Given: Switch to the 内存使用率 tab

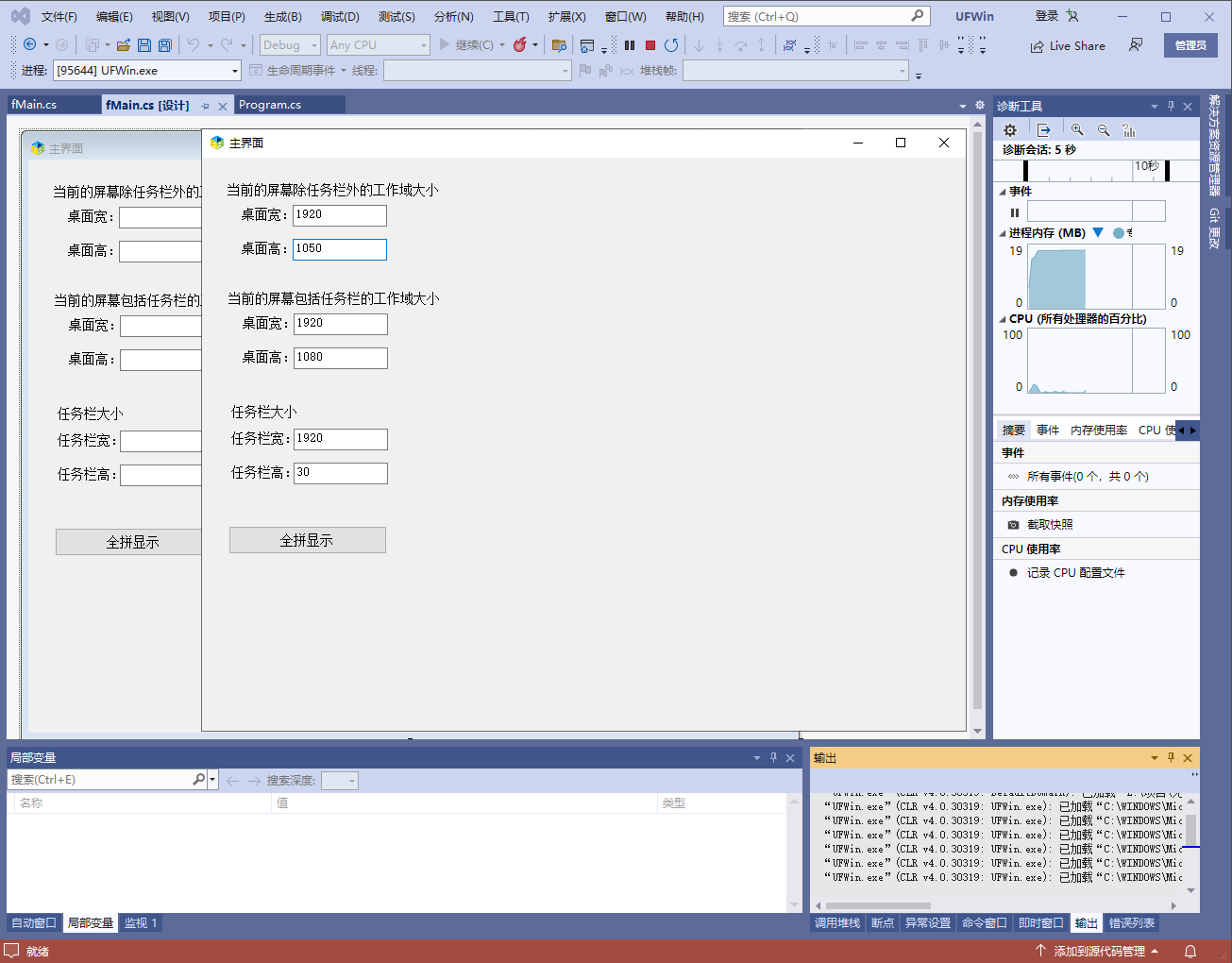Looking at the screenshot, I should click(x=1099, y=431).
